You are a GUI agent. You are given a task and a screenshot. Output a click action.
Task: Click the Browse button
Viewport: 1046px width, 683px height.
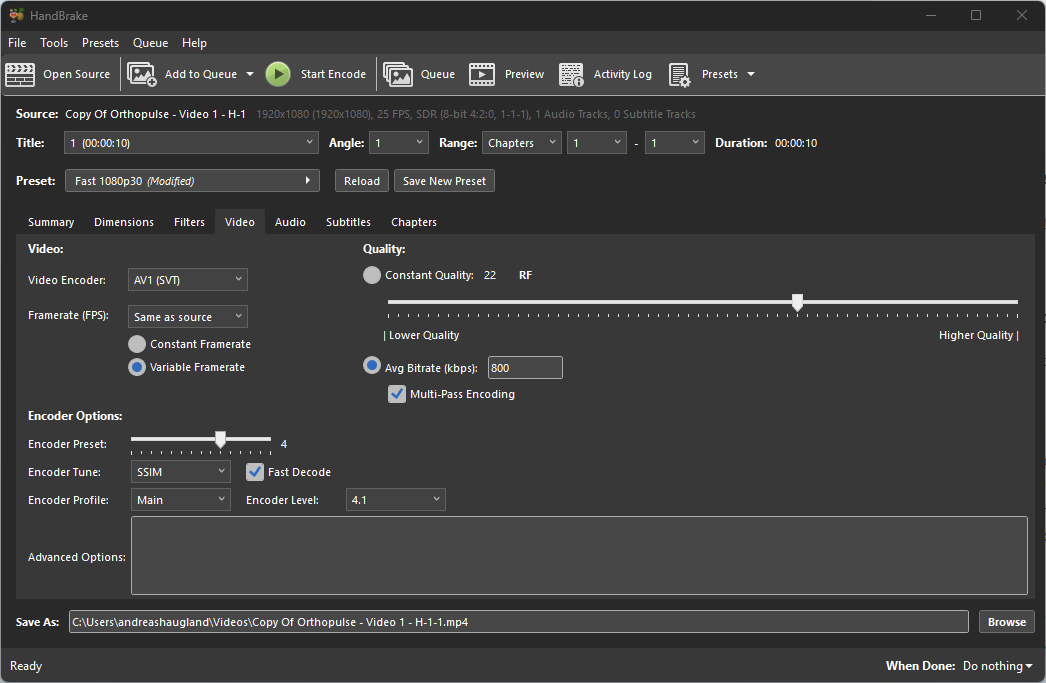[x=1007, y=622]
